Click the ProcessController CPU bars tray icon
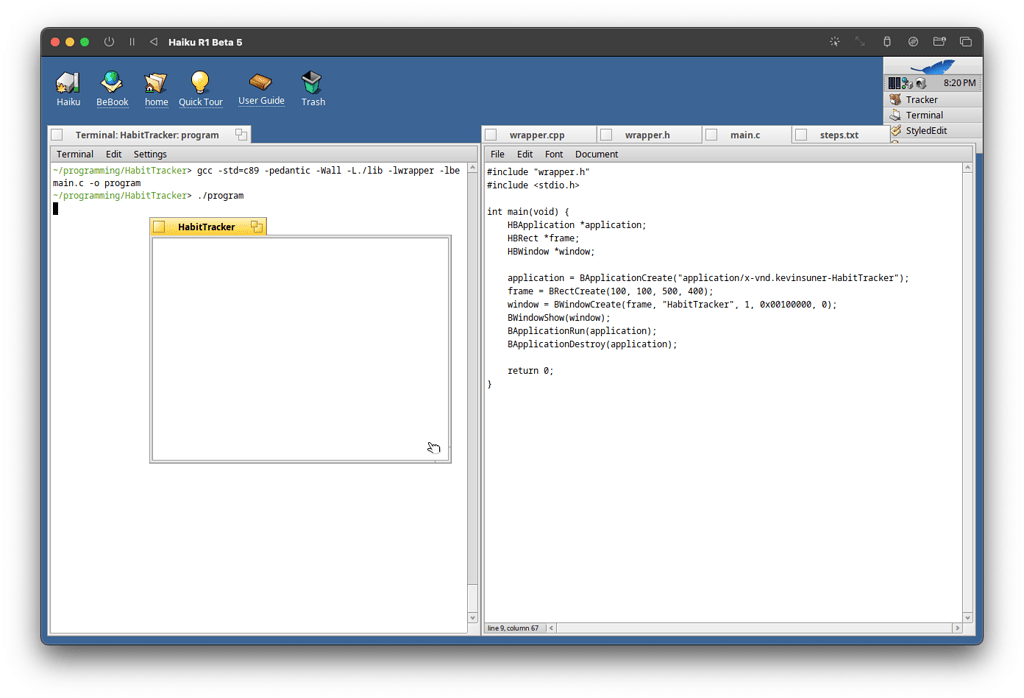 [894, 83]
